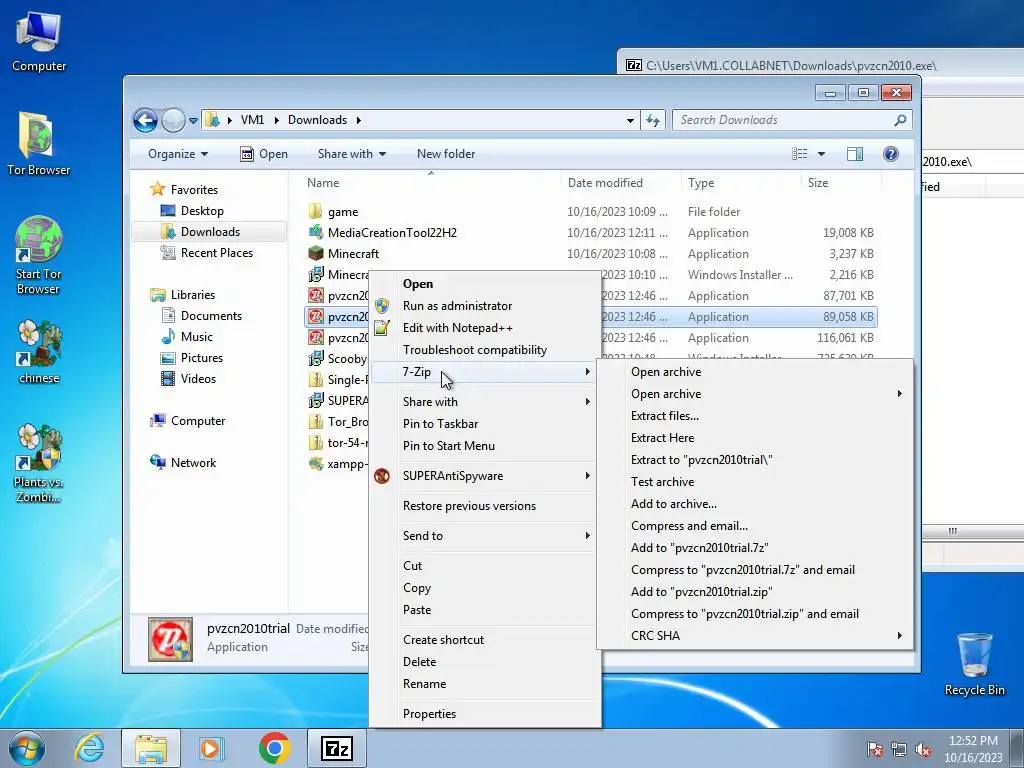Launch Internet Explorer from the taskbar
This screenshot has width=1024, height=768.
pyautogui.click(x=89, y=748)
